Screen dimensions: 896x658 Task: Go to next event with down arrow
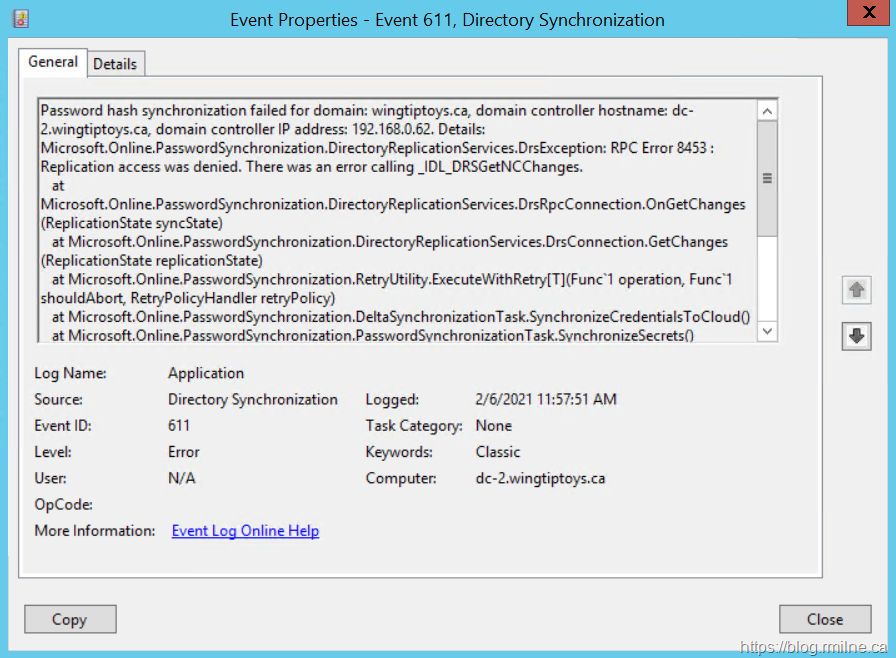point(857,337)
